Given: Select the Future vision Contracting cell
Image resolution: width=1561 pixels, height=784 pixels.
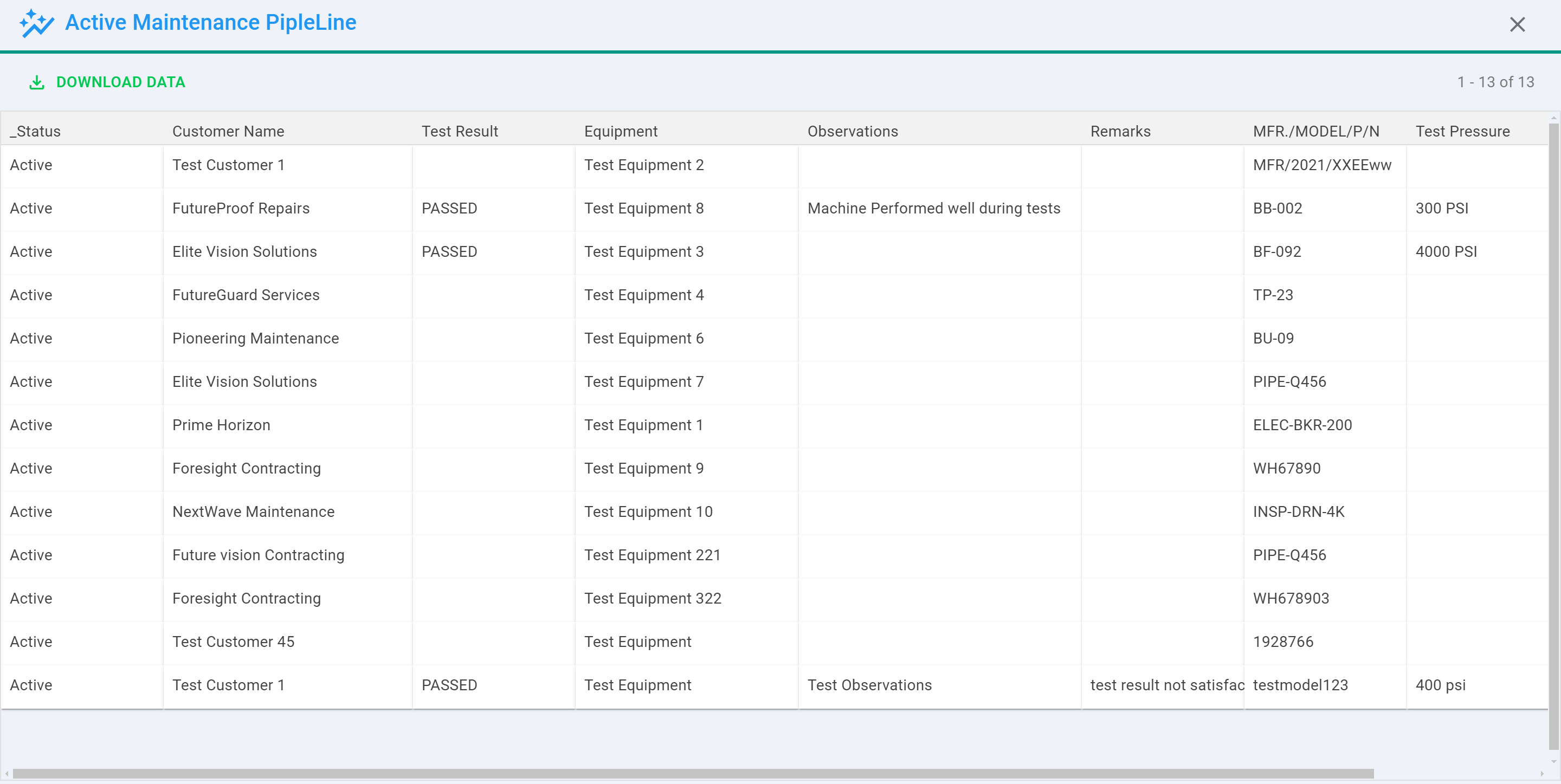Looking at the screenshot, I should point(288,555).
